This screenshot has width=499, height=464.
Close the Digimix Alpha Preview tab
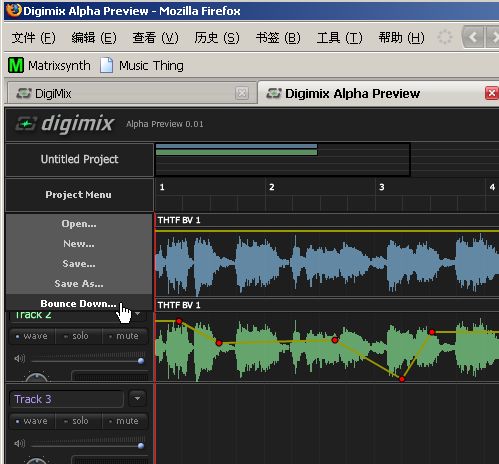click(x=492, y=93)
